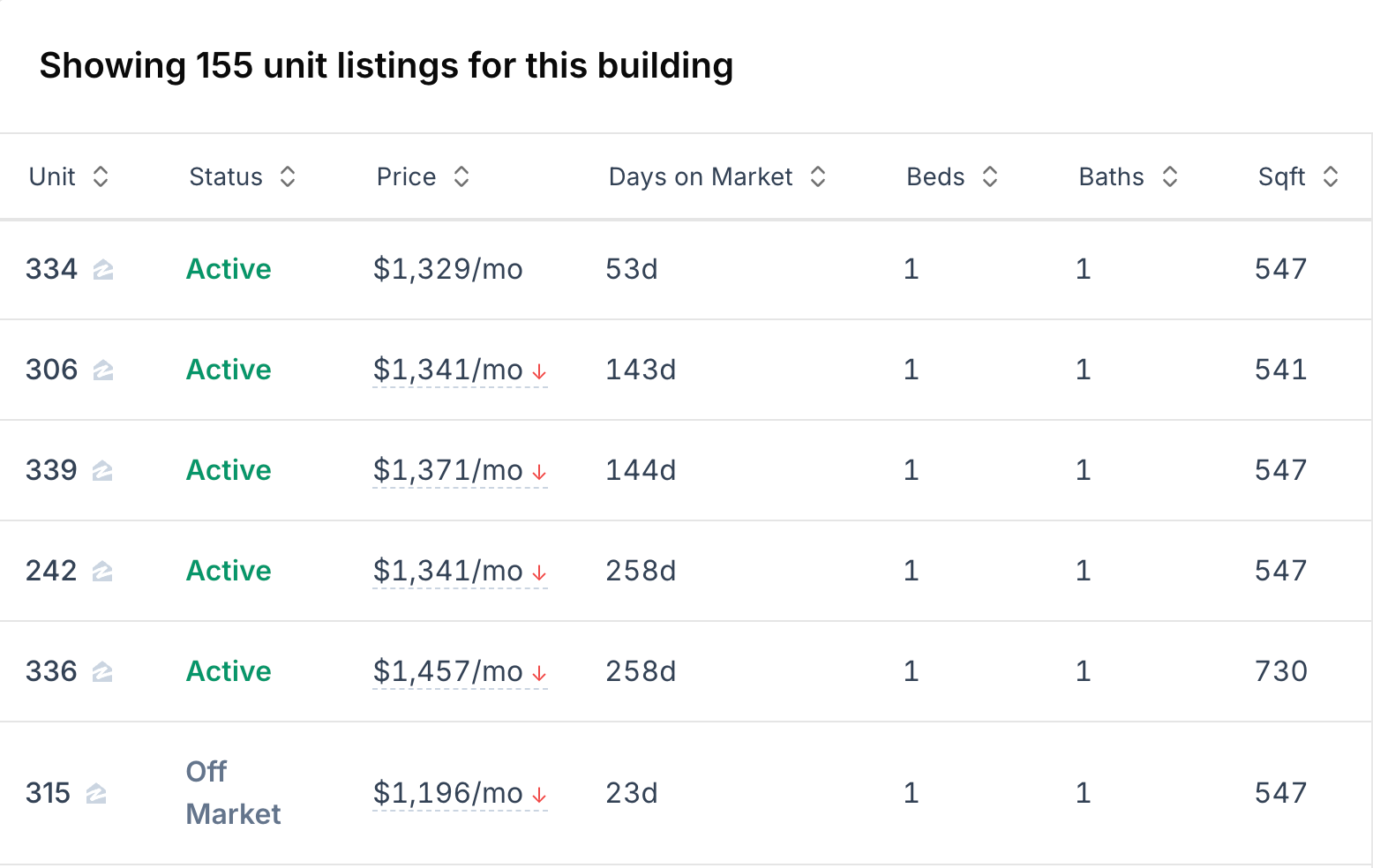The image size is (1373, 868).
Task: Click Active status for unit 339
Action: [x=229, y=470]
